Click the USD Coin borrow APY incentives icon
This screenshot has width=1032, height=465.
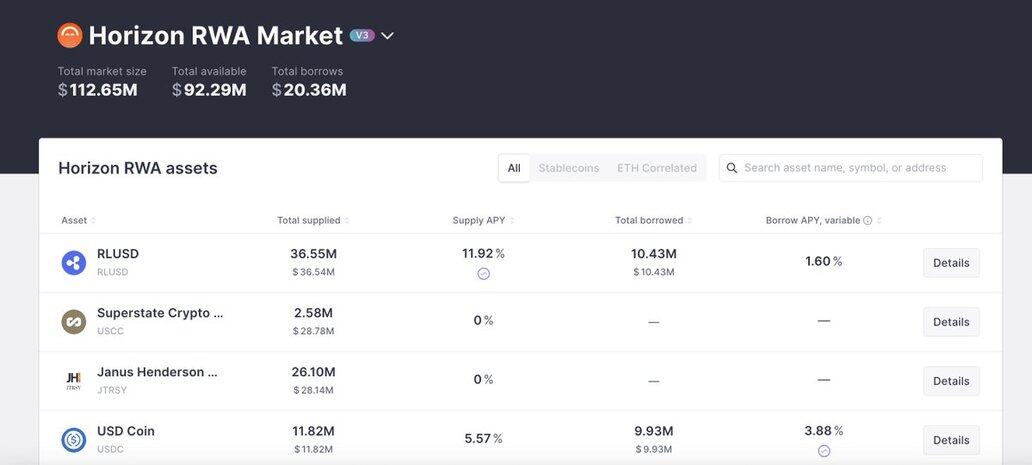pos(823,451)
